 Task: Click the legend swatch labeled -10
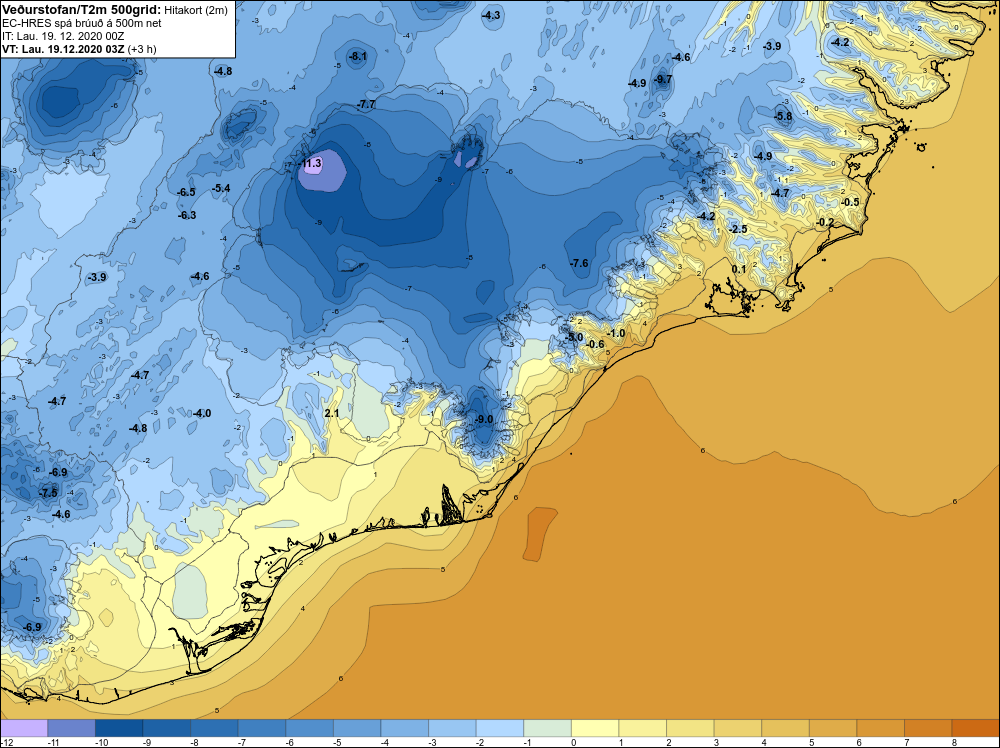point(119,728)
